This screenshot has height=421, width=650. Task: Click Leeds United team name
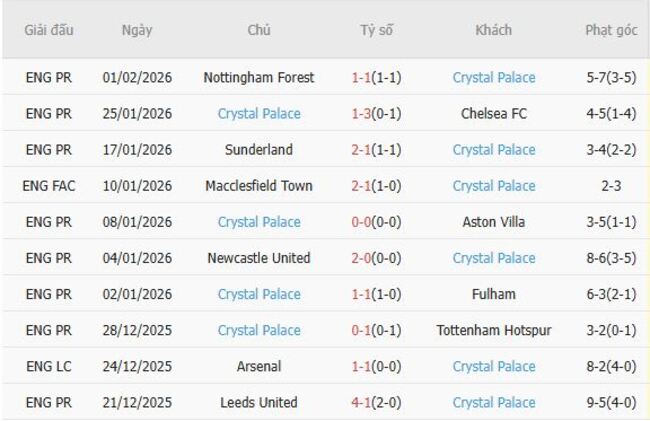coord(259,402)
